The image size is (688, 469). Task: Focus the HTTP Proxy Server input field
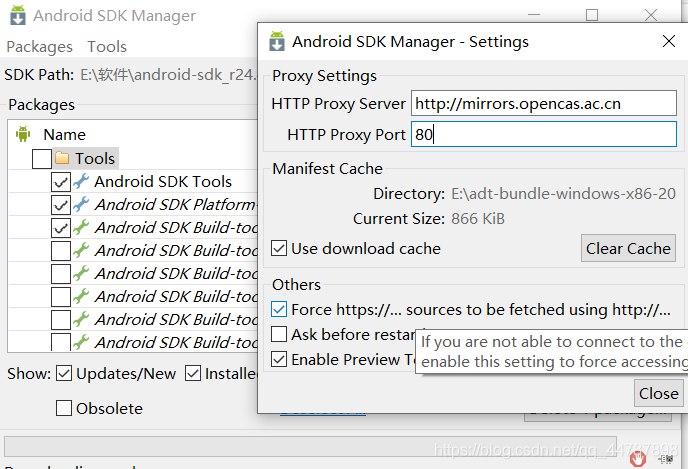544,104
